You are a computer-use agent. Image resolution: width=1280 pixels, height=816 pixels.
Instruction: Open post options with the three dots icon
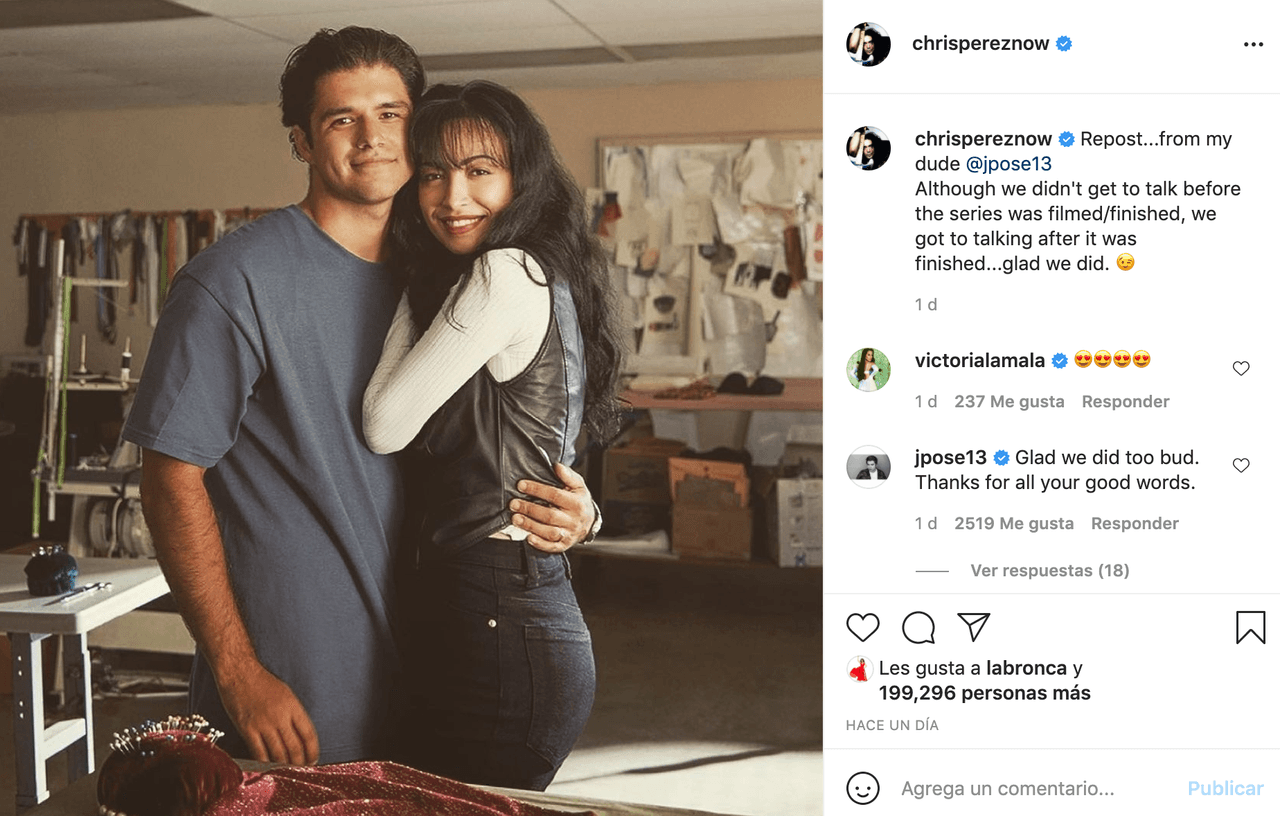click(x=1252, y=44)
